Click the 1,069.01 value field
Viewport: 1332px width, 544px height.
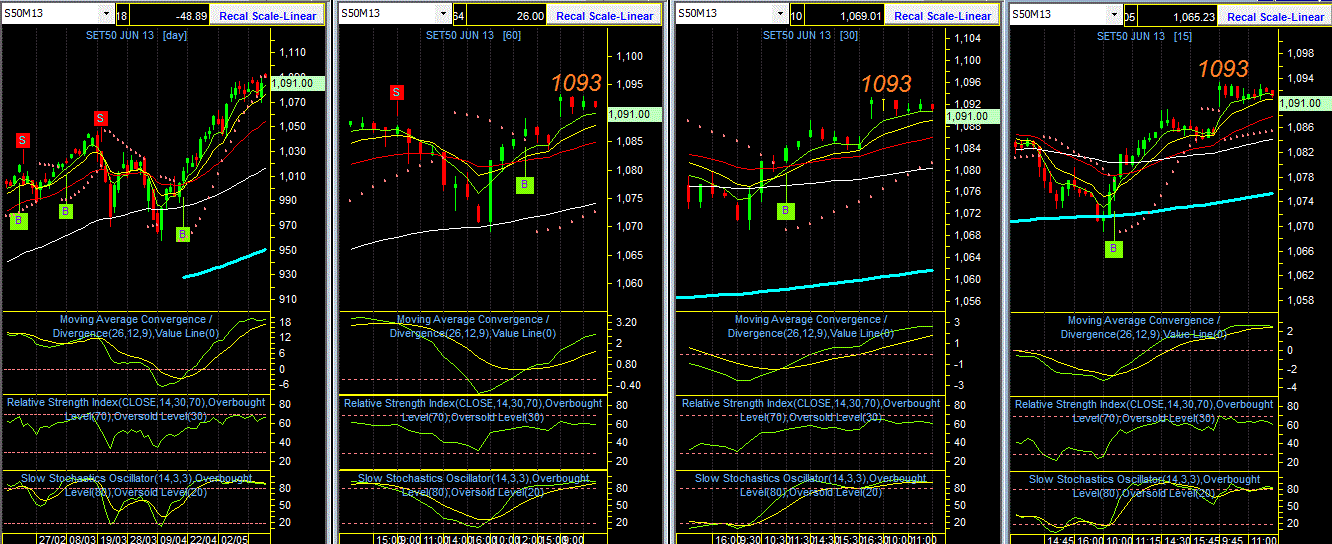845,16
